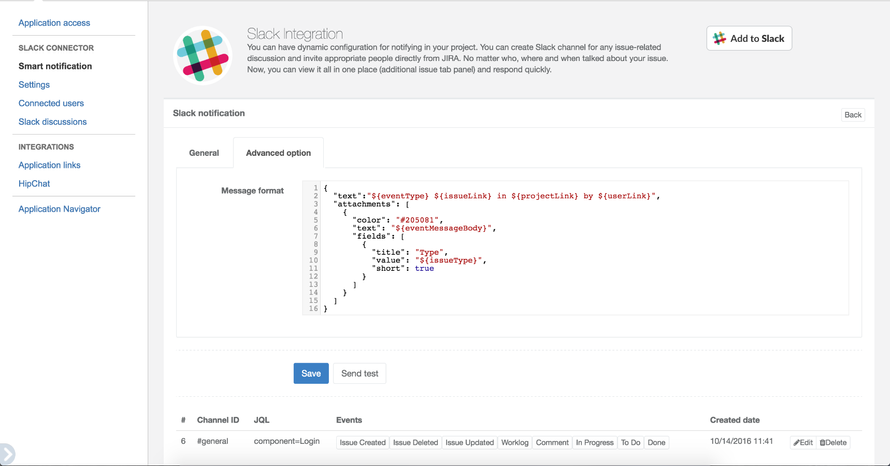The image size is (890, 466).
Task: Click the Issue Created event tag
Action: point(362,443)
